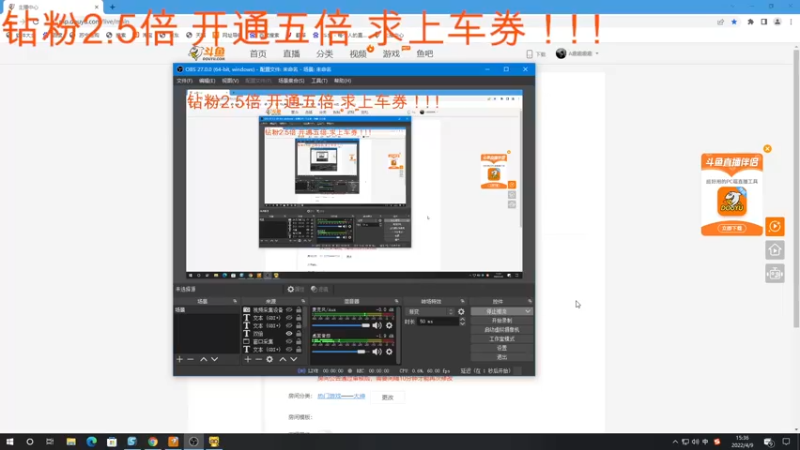
Task: Toggle lock on the window capture source
Action: click(298, 341)
